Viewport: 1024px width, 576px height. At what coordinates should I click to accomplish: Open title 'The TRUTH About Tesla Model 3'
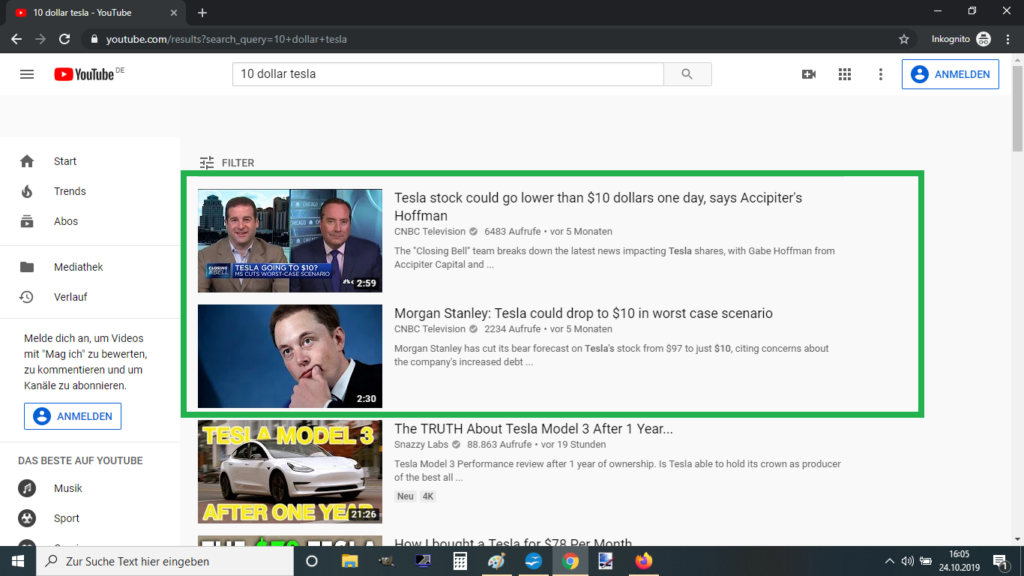[533, 429]
